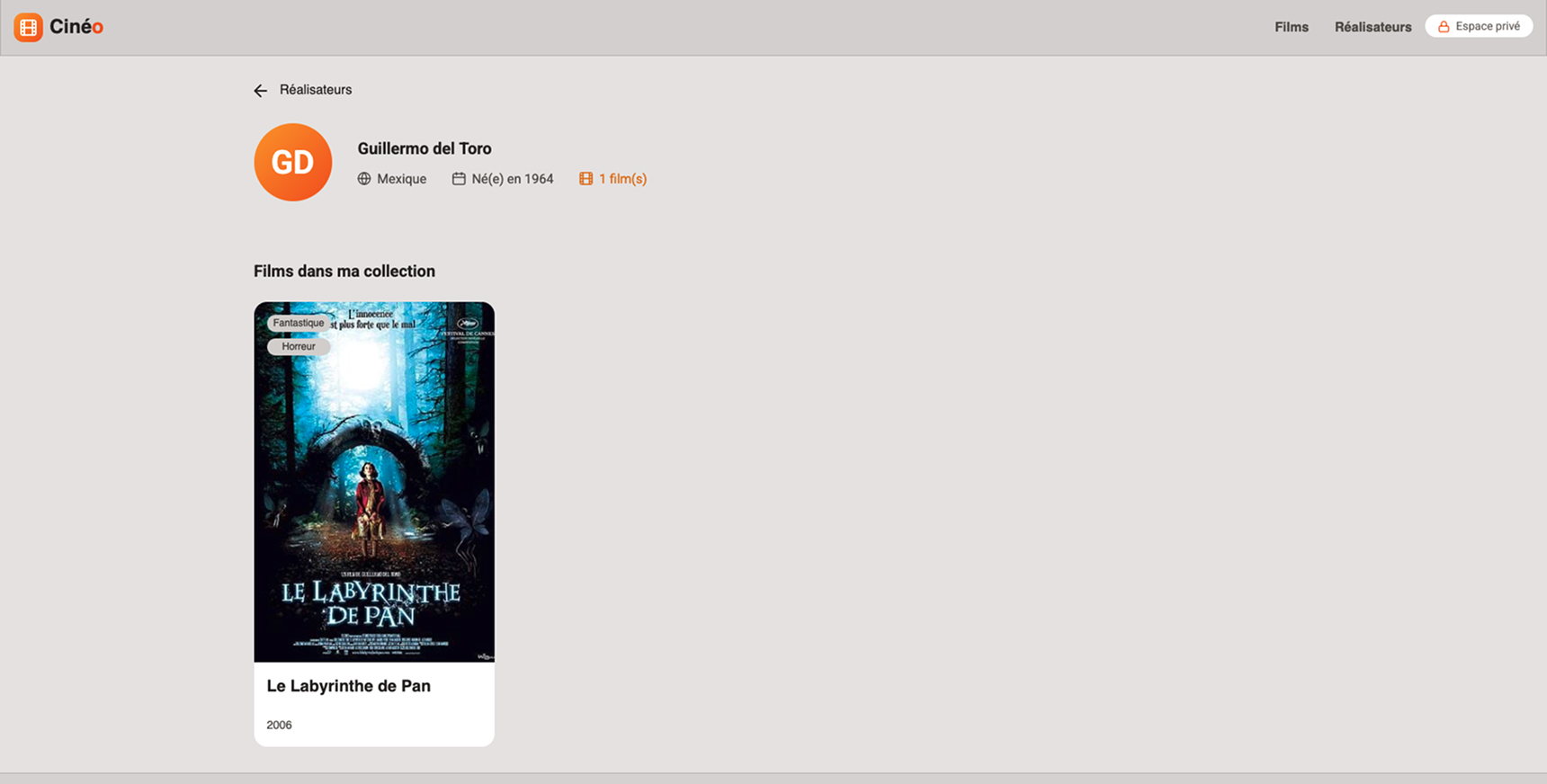Click the back arrow beside Réalisateurs

pos(261,91)
